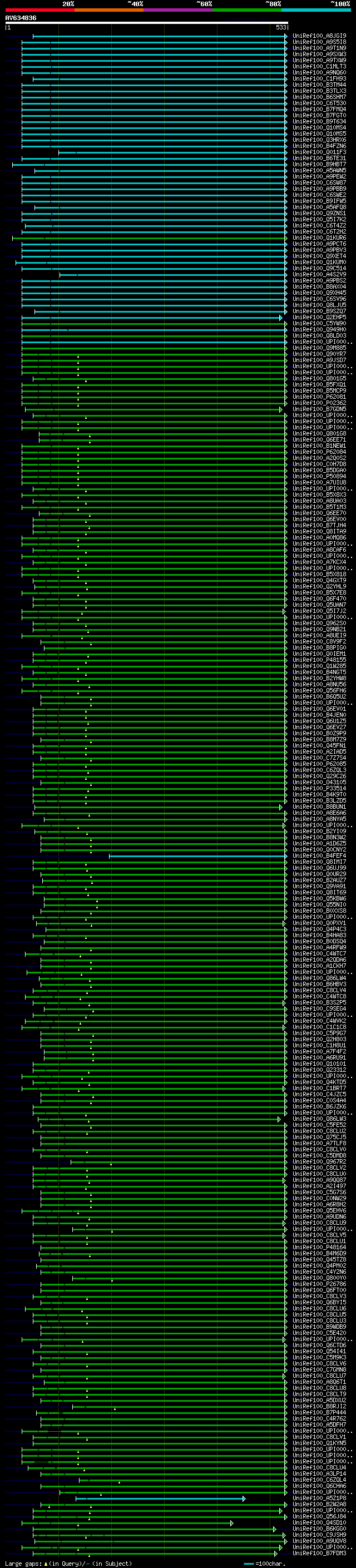This screenshot has width=356, height=1568.
Task: Select the UniRef100_B0XXS8 label
Action: coord(319,911)
